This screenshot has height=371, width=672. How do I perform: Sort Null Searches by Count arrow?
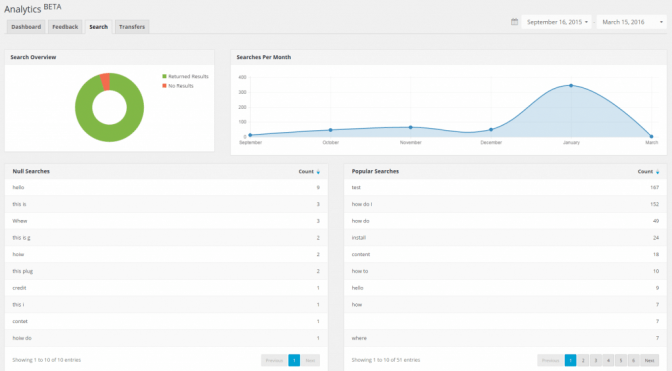point(318,172)
